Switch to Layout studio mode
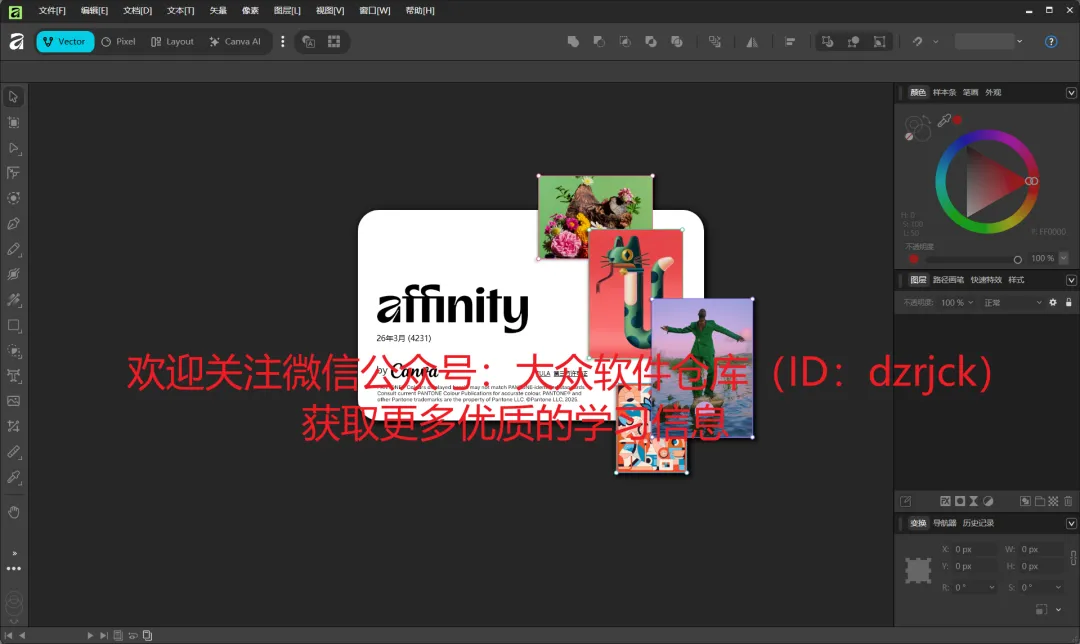 pos(172,41)
